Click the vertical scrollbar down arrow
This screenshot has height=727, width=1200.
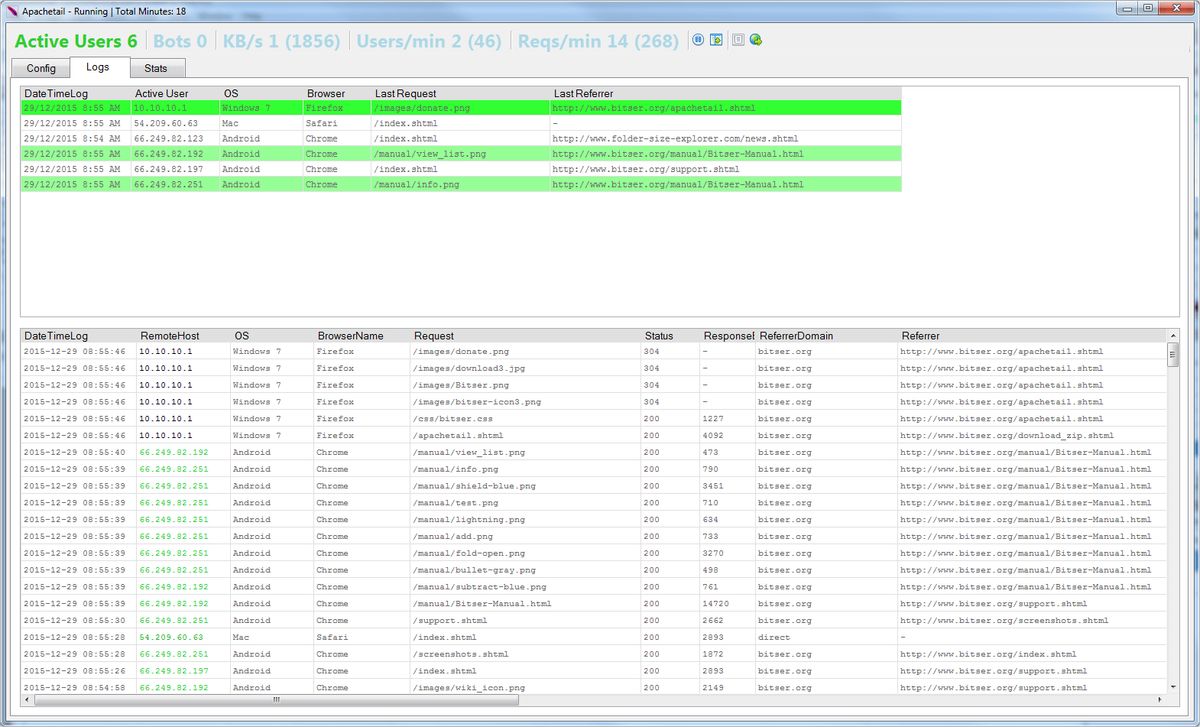click(1173, 687)
